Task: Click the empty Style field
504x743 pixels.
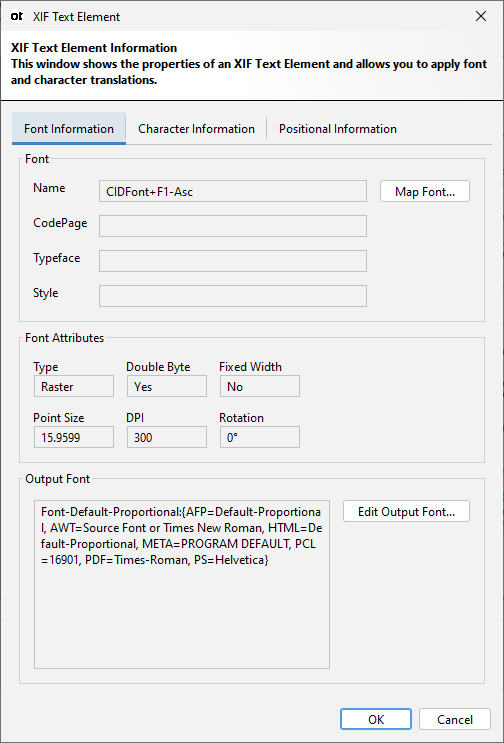Action: (233, 296)
